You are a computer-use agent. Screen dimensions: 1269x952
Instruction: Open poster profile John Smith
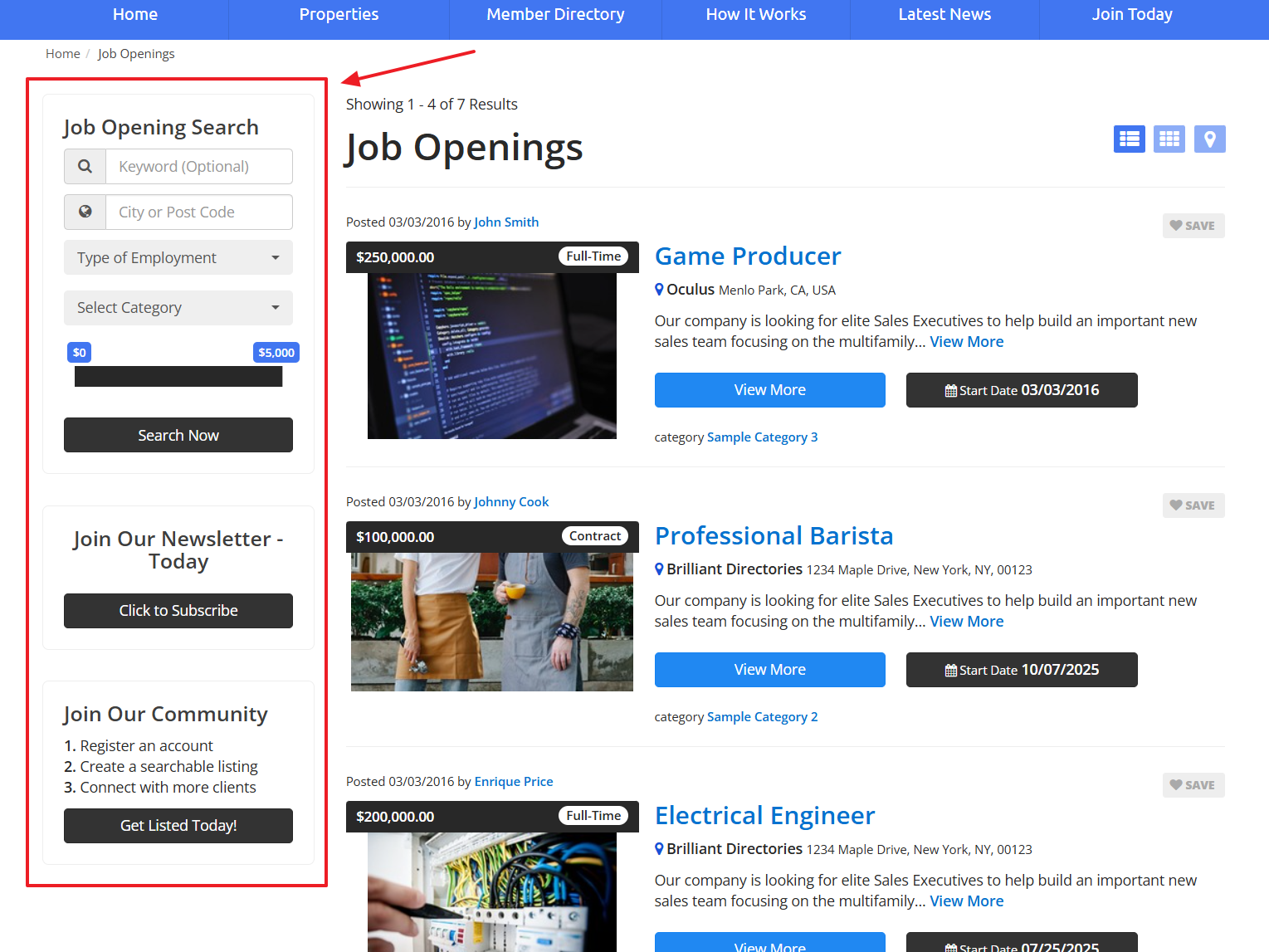506,222
